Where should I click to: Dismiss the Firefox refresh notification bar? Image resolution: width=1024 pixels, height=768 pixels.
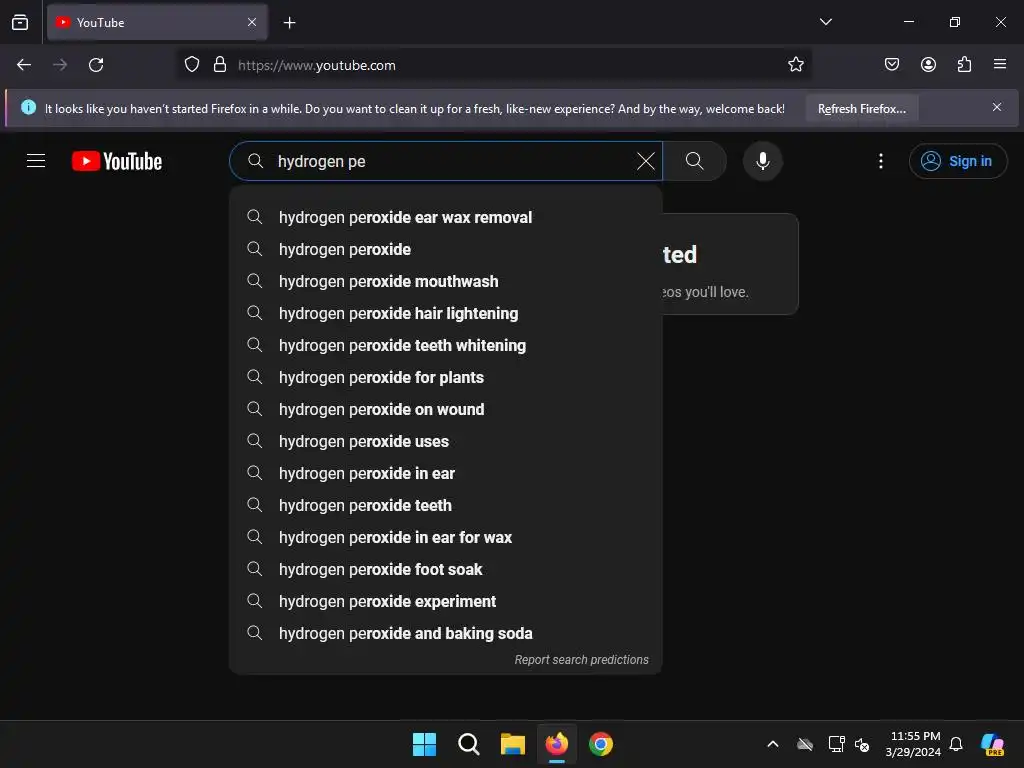click(x=997, y=107)
